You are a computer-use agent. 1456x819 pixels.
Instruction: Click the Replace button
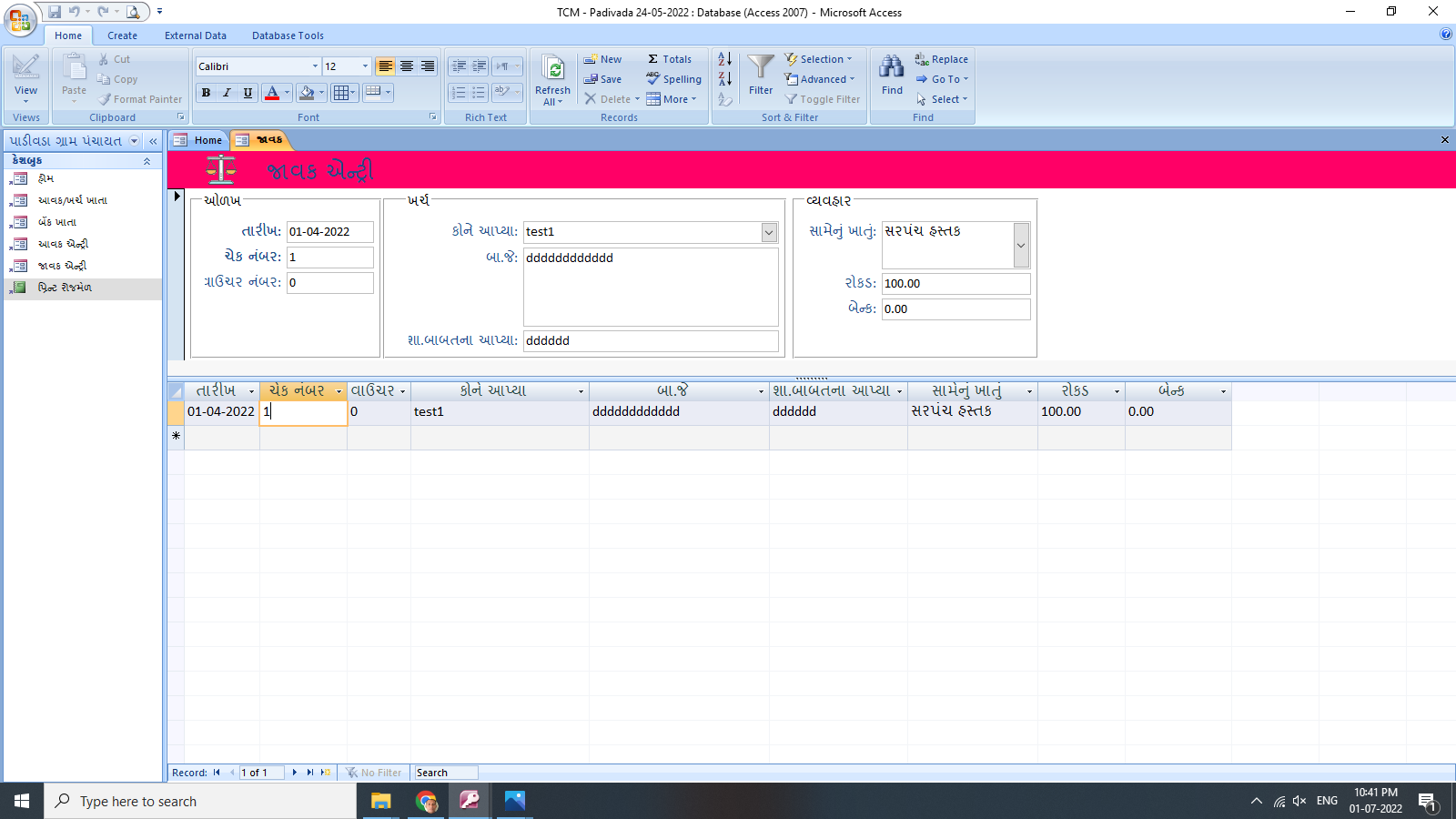click(x=940, y=58)
